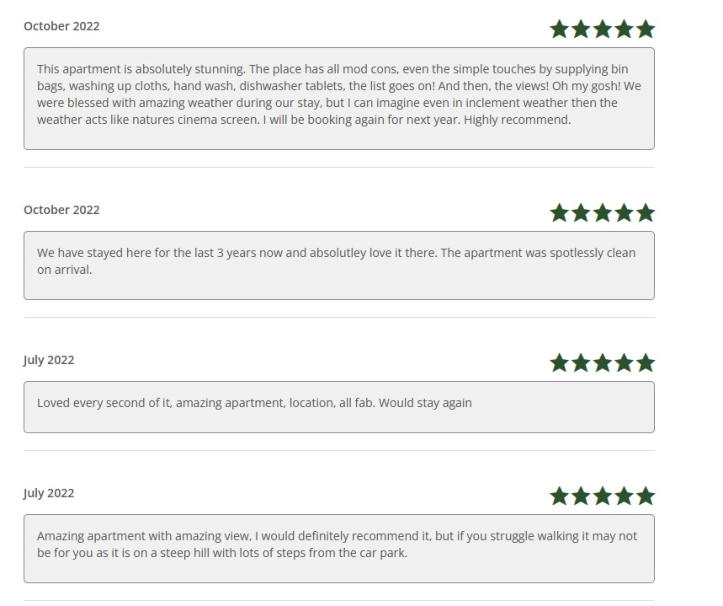Screen dimensions: 723x606
Task: Click fifth star of top October 2022 review
Action: (646, 29)
